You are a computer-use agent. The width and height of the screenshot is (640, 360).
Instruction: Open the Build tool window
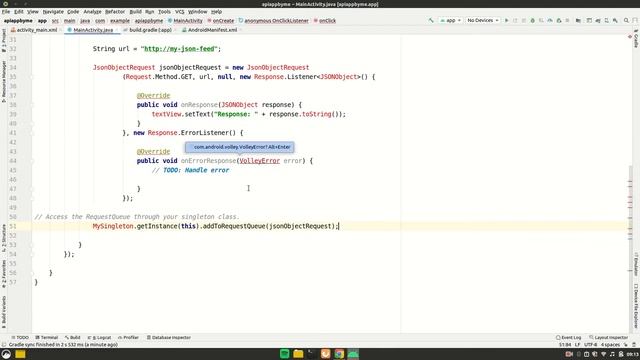[73, 338]
